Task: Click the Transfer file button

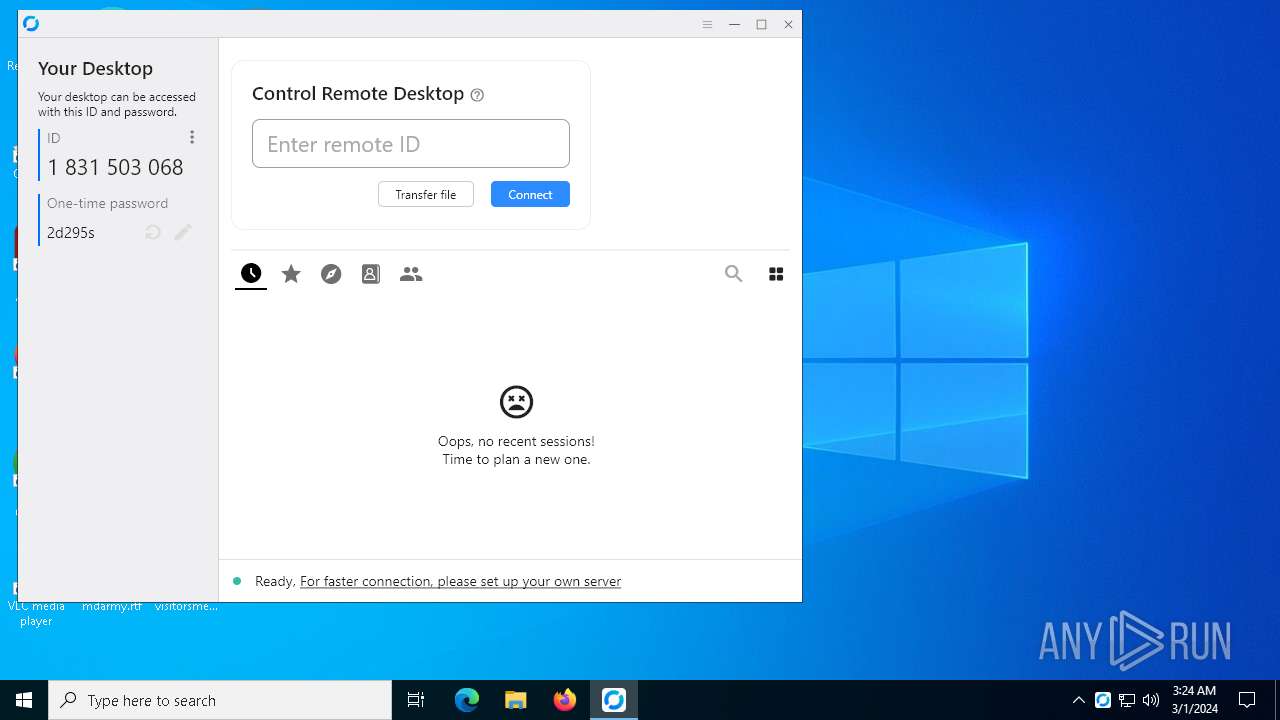Action: tap(426, 195)
